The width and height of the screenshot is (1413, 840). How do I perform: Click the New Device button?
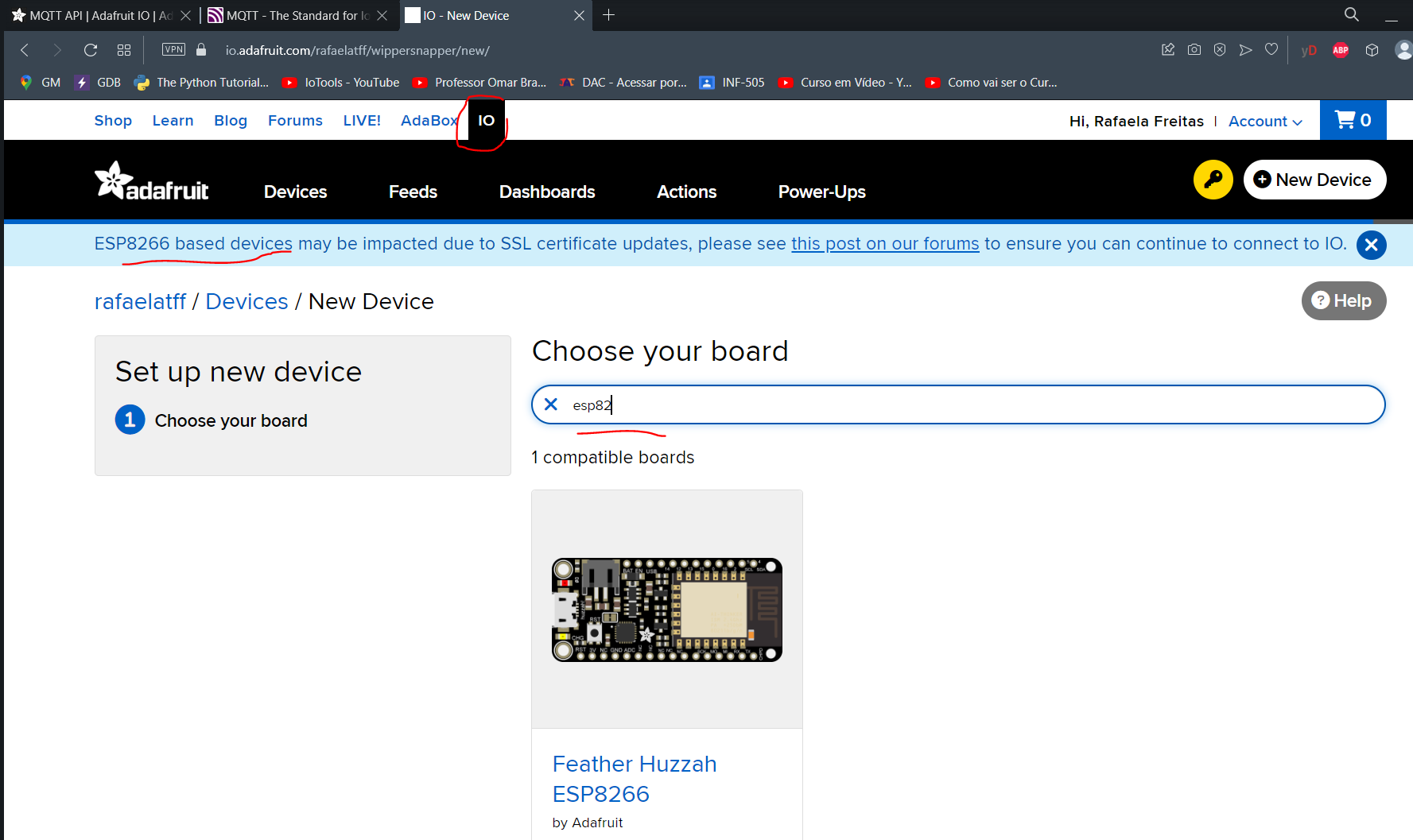click(1314, 180)
